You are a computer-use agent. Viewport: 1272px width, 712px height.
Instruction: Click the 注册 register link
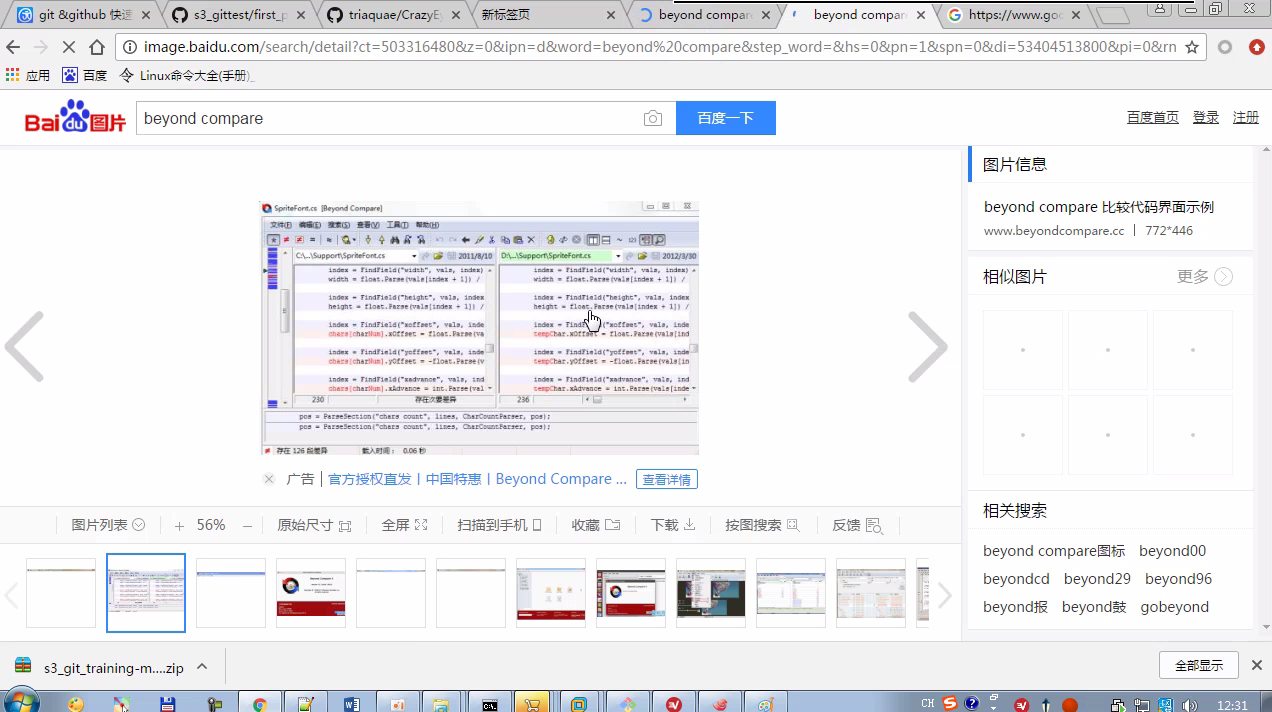point(1246,117)
